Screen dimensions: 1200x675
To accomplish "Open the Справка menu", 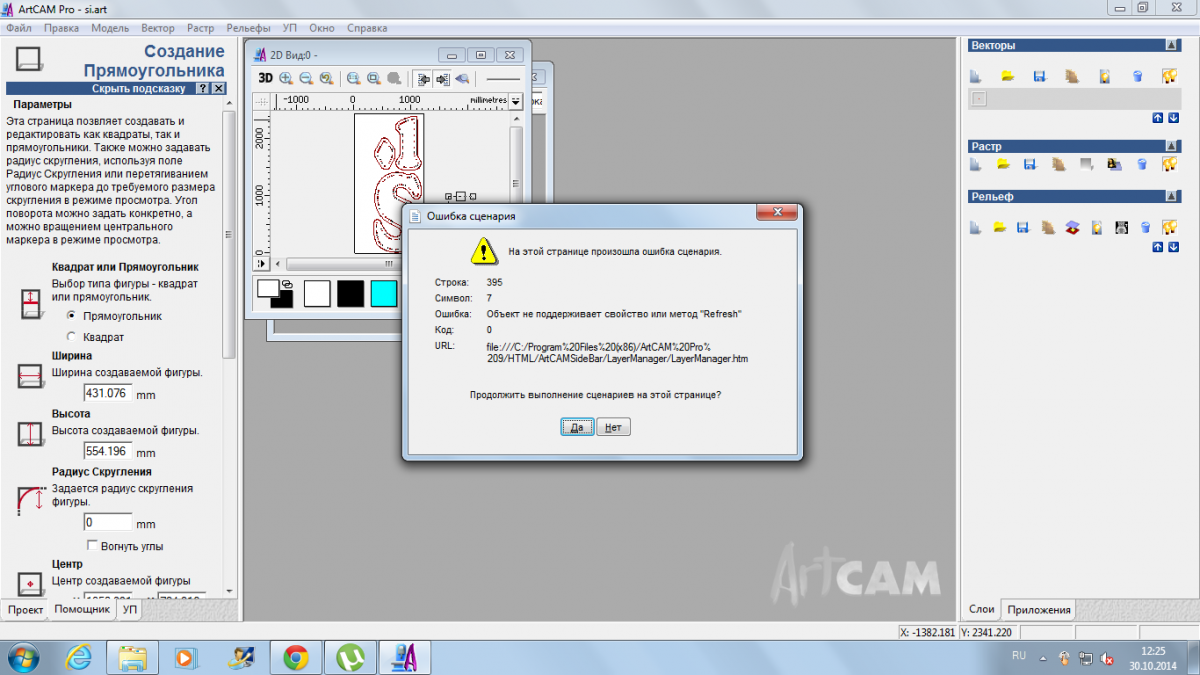I will (368, 28).
